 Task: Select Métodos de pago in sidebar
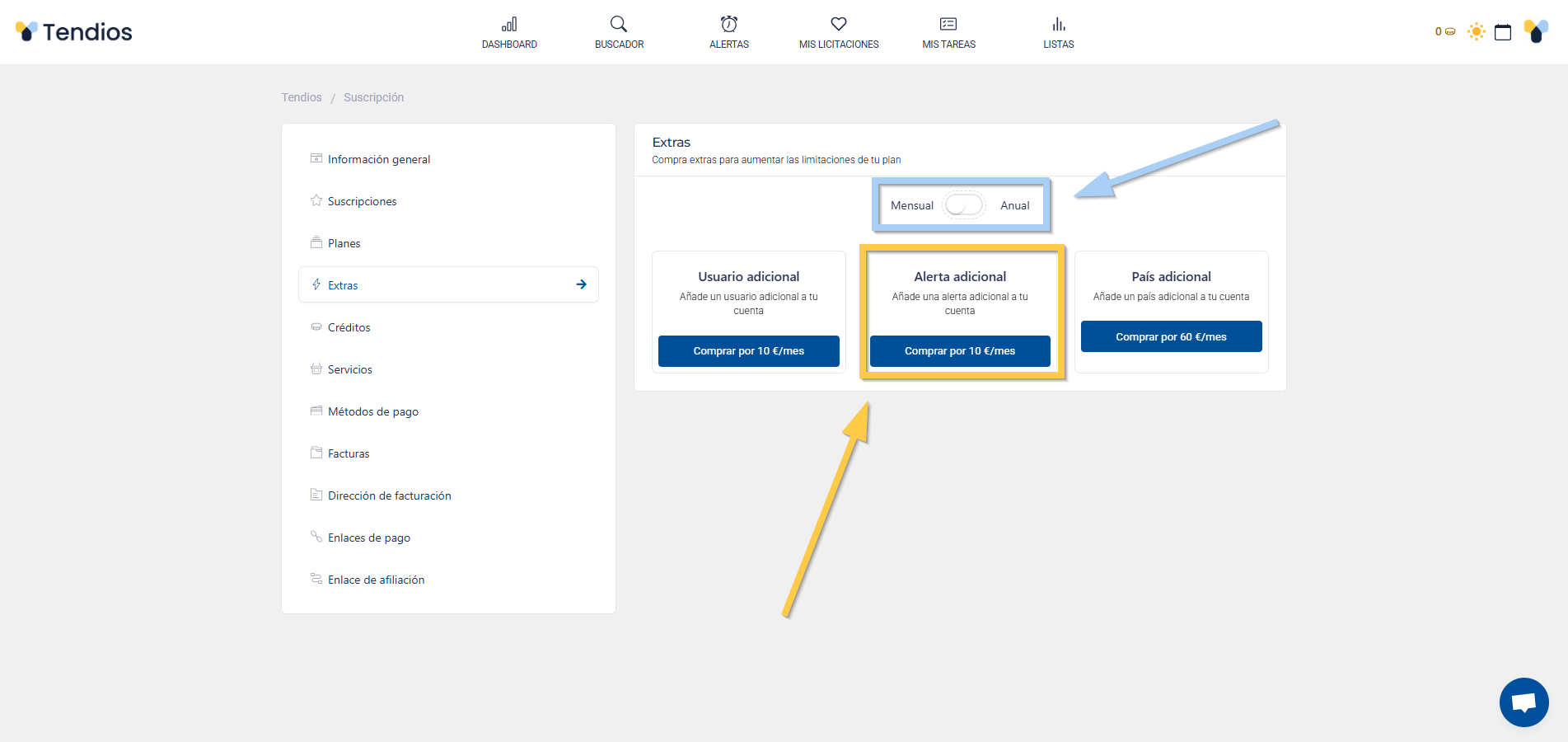coord(372,411)
